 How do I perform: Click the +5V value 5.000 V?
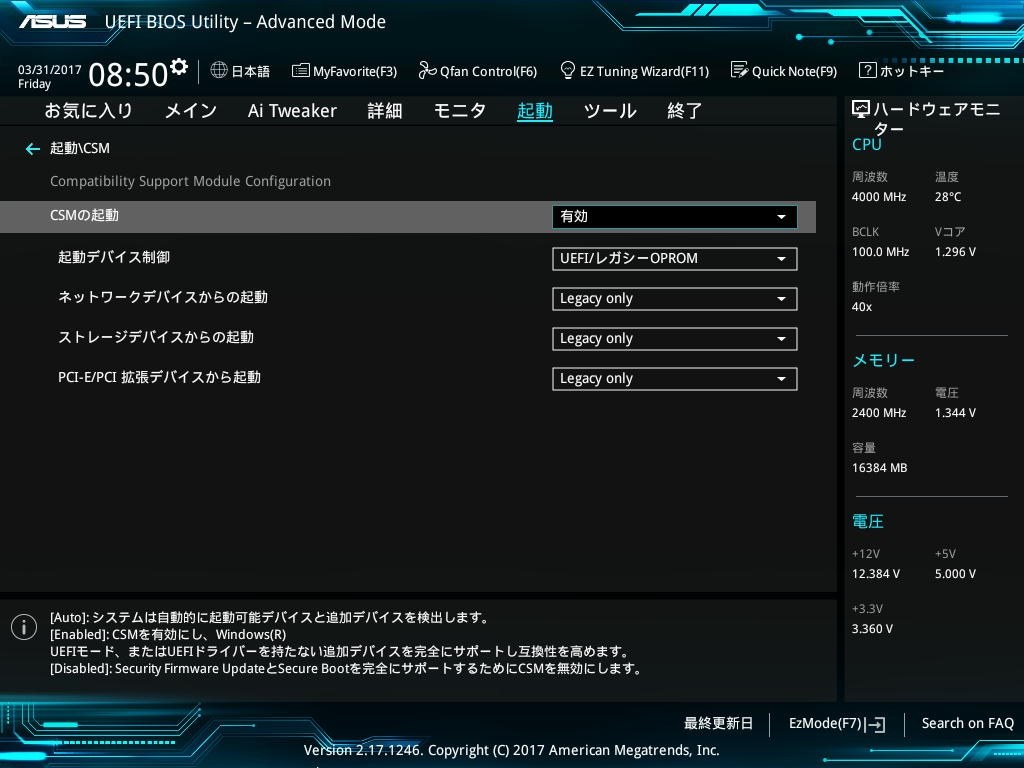(955, 574)
